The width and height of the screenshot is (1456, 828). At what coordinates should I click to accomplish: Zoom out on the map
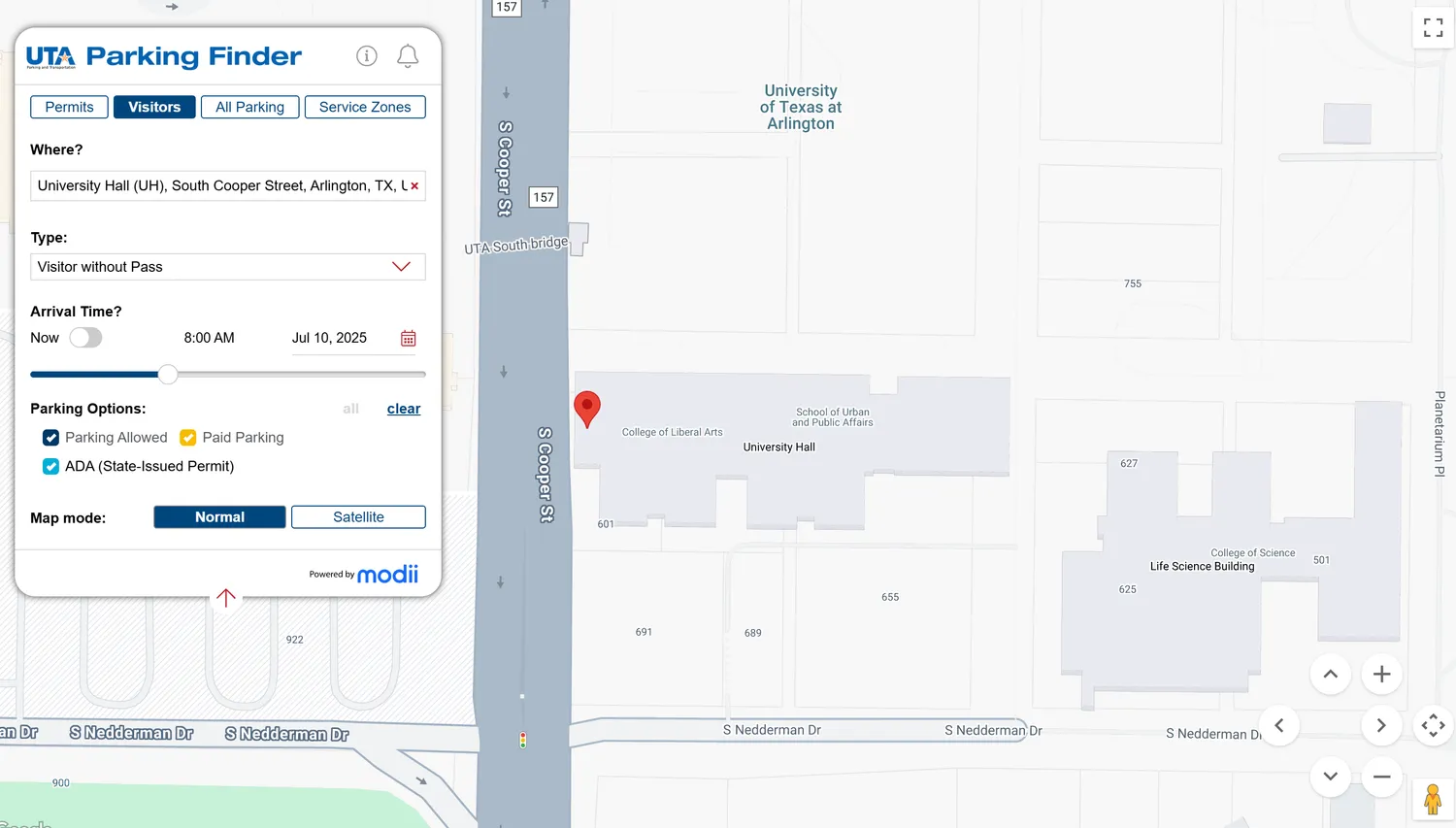coord(1381,777)
